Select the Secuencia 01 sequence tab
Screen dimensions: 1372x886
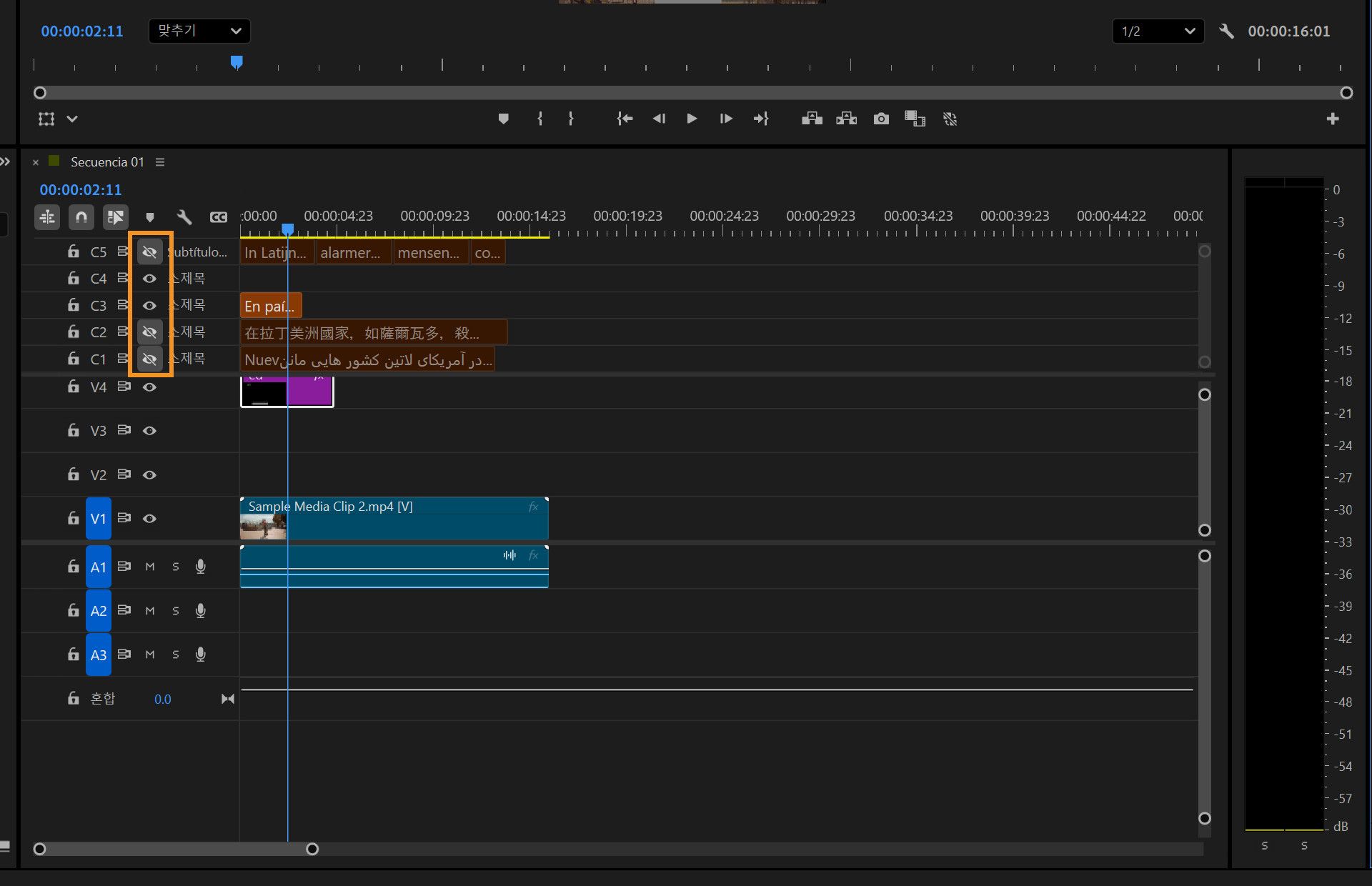(107, 162)
